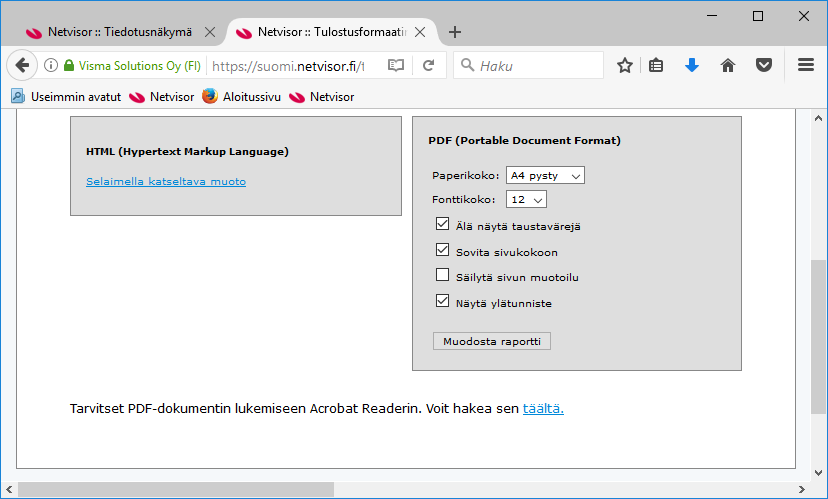Open the Paperikoko dropdown
This screenshot has width=828, height=499.
(x=545, y=175)
